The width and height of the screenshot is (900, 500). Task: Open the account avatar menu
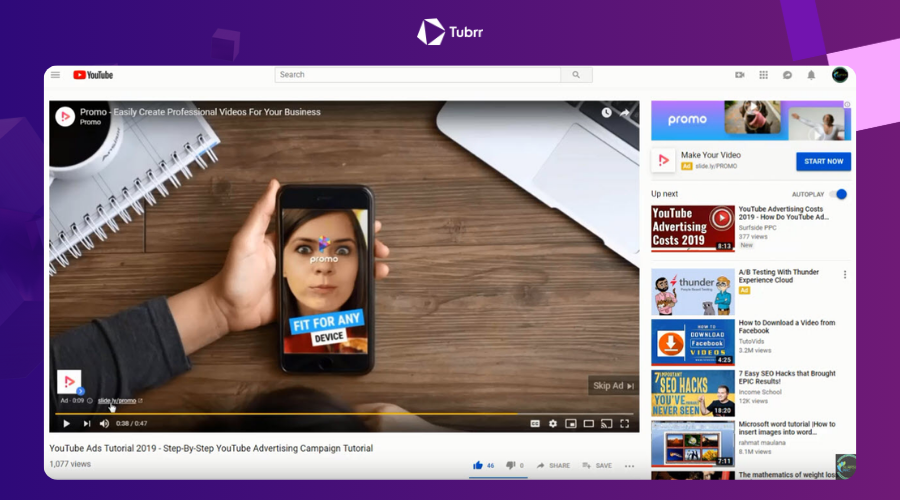click(840, 75)
